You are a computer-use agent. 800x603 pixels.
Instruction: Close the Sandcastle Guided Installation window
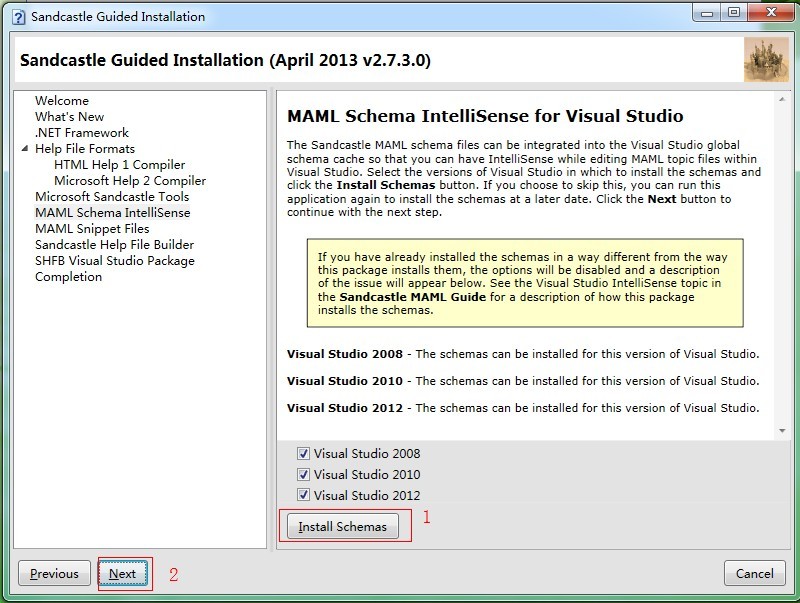(770, 13)
